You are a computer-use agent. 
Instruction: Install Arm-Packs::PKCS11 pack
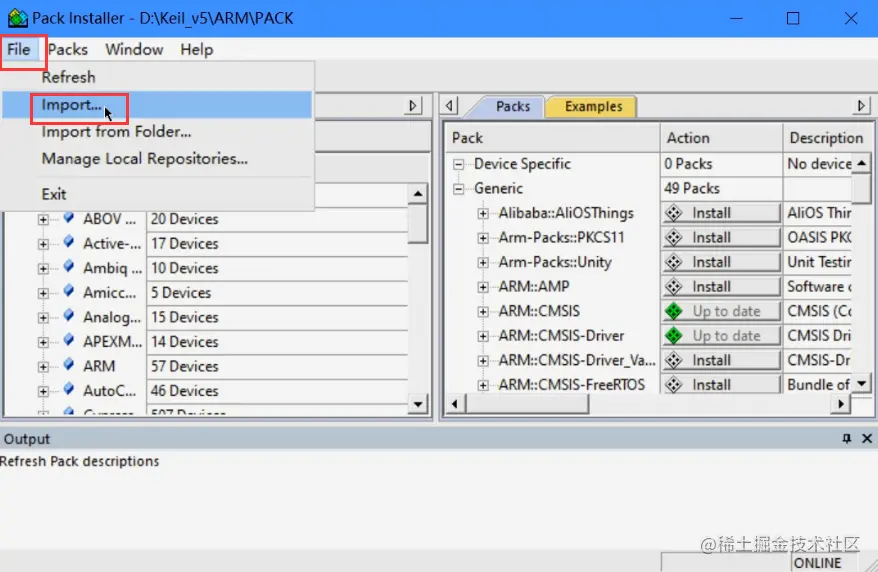(721, 238)
